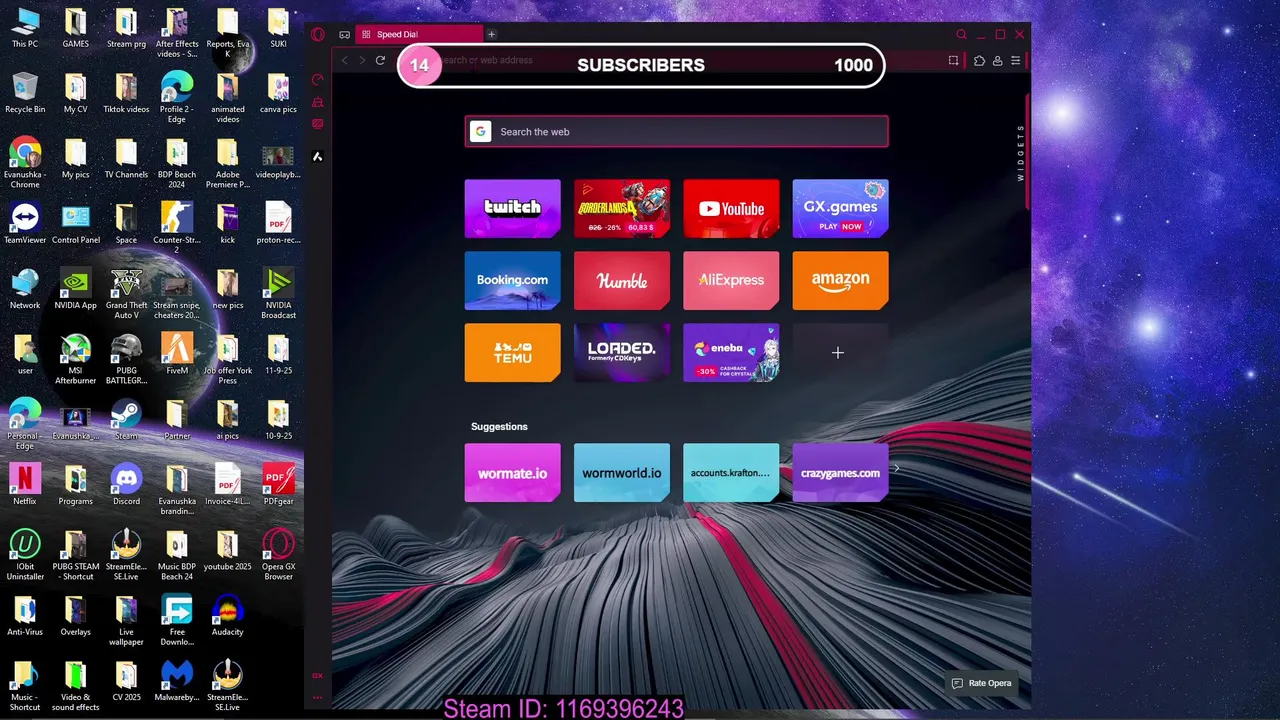The height and width of the screenshot is (720, 1280).
Task: Open Aria AI in Opera sidebar
Action: (318, 156)
